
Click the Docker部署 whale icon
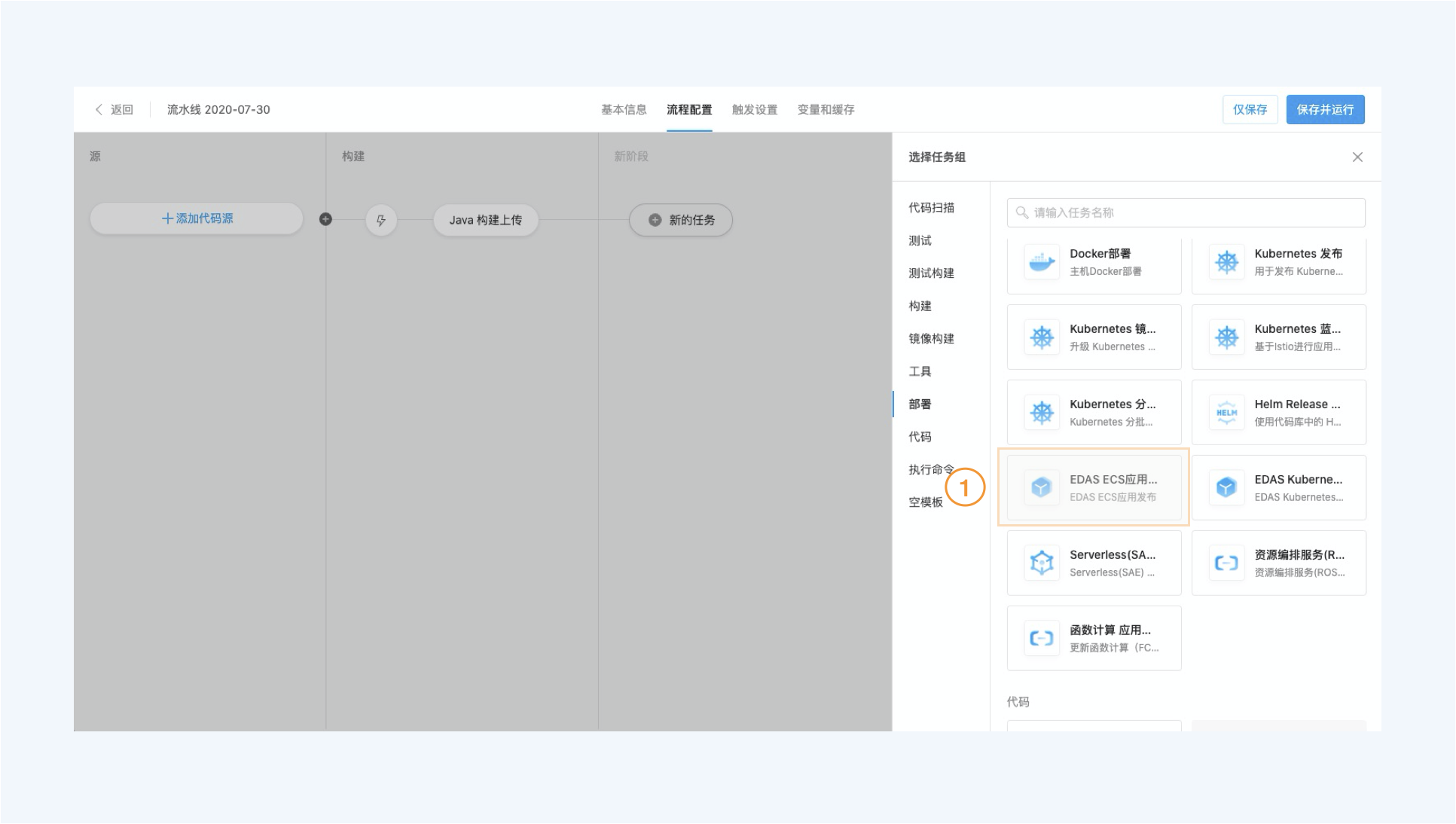(1042, 262)
